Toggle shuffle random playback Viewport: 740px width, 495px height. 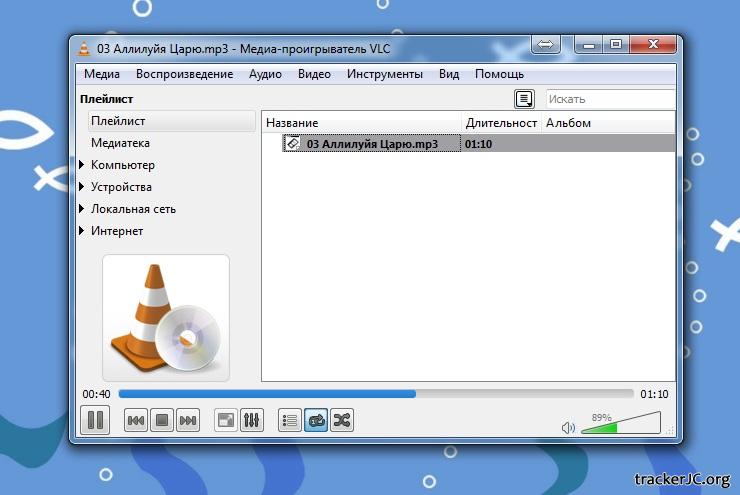click(341, 421)
